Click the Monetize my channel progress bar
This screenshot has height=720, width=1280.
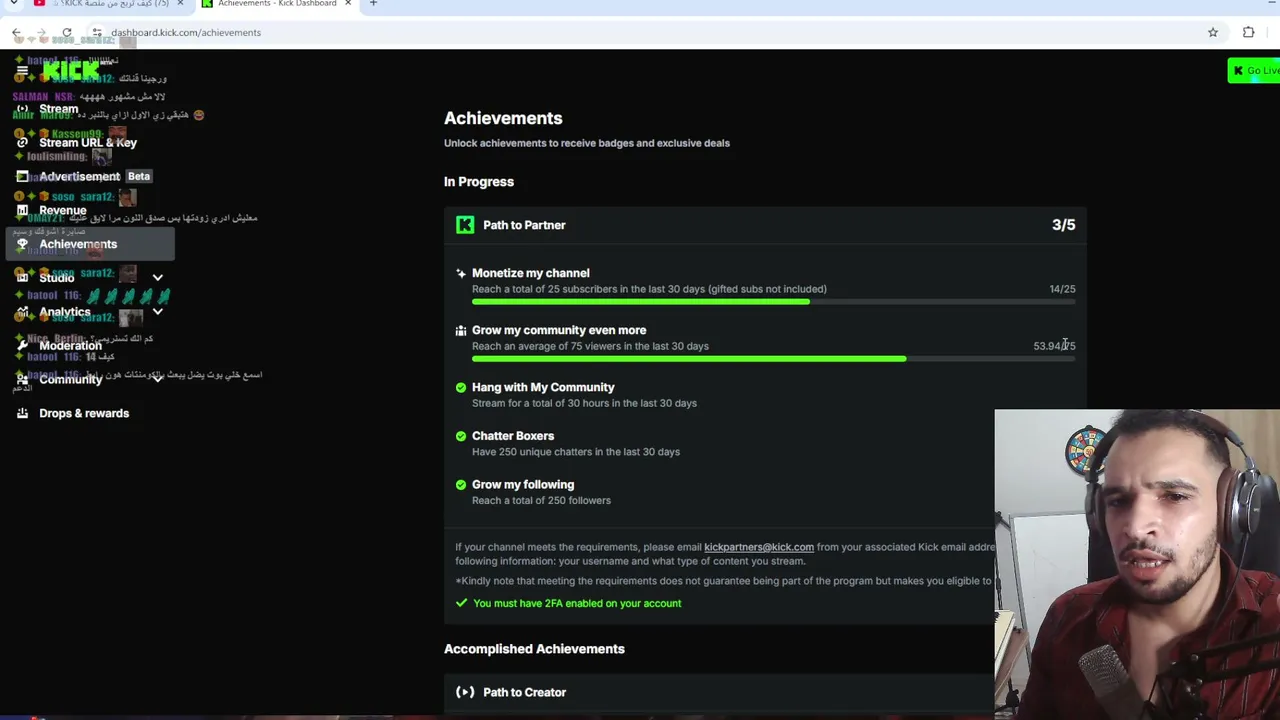click(774, 302)
